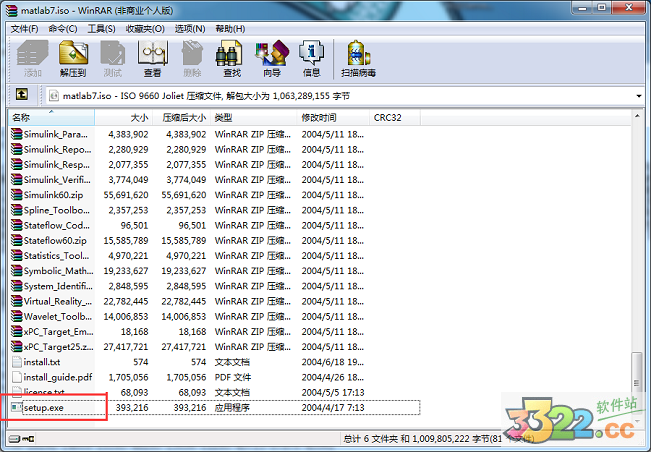Open the Help (帮助) menu
Screen dimensions: 651x452
click(x=230, y=29)
